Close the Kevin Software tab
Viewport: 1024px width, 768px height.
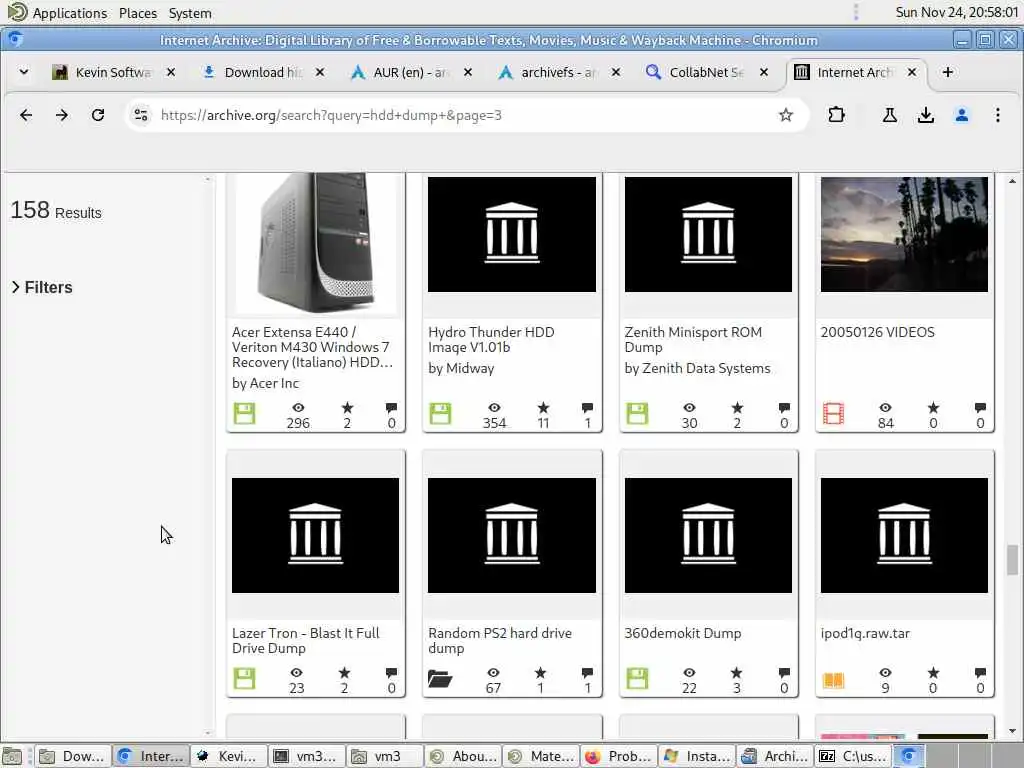tap(171, 72)
